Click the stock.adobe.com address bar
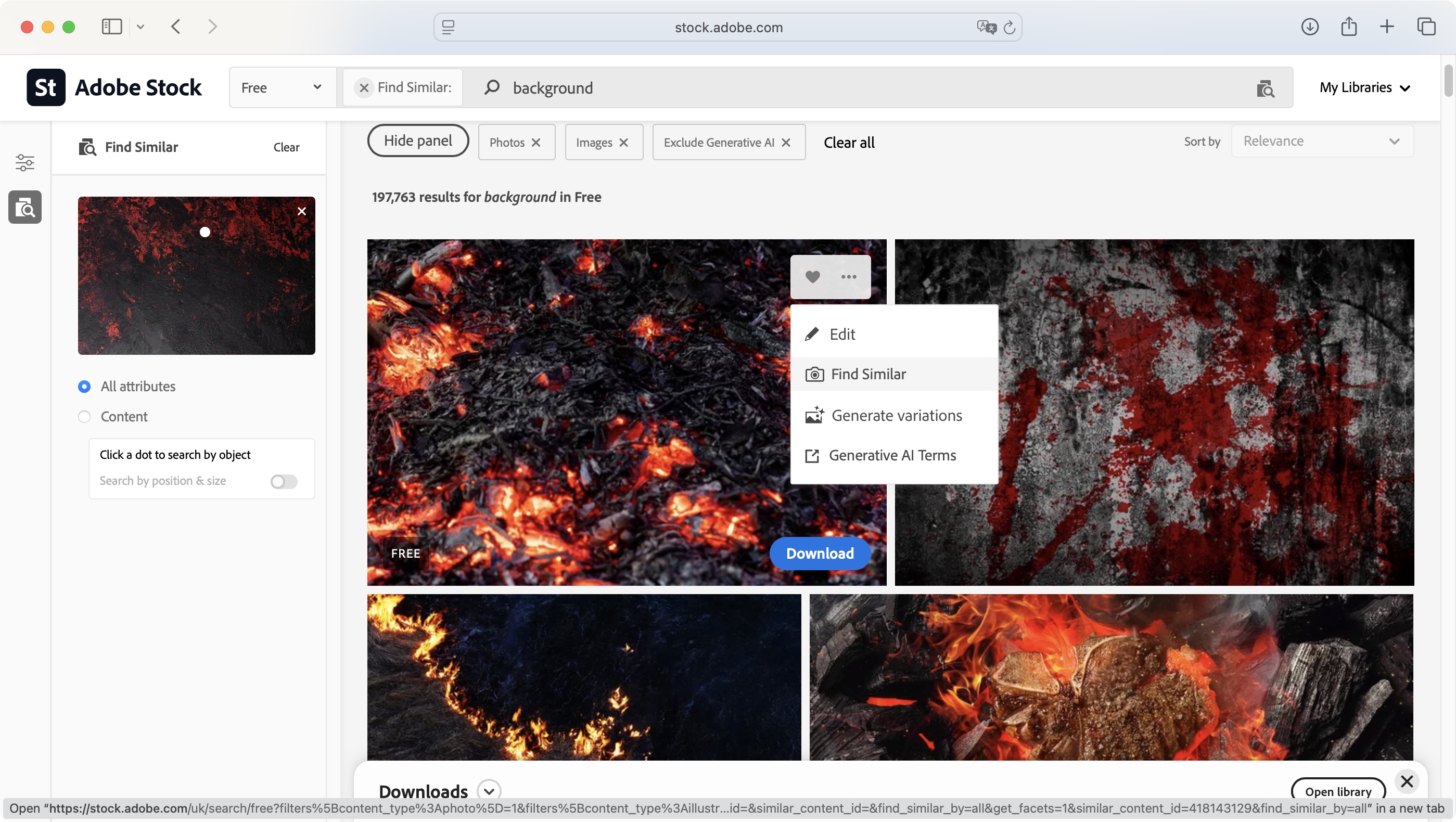The width and height of the screenshot is (1456, 822). tap(728, 27)
